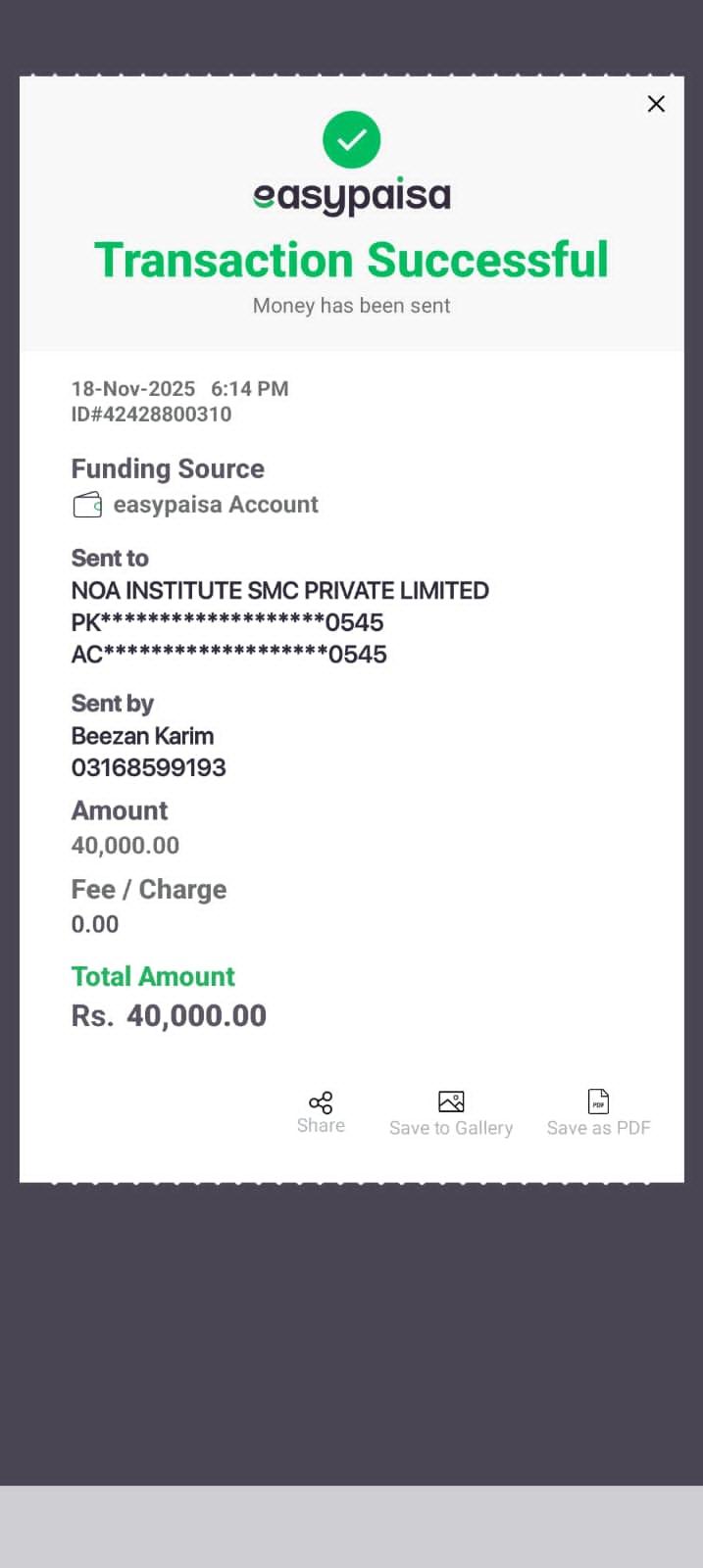Tap the green success checkmark icon
703x1568 pixels.
pyautogui.click(x=351, y=140)
